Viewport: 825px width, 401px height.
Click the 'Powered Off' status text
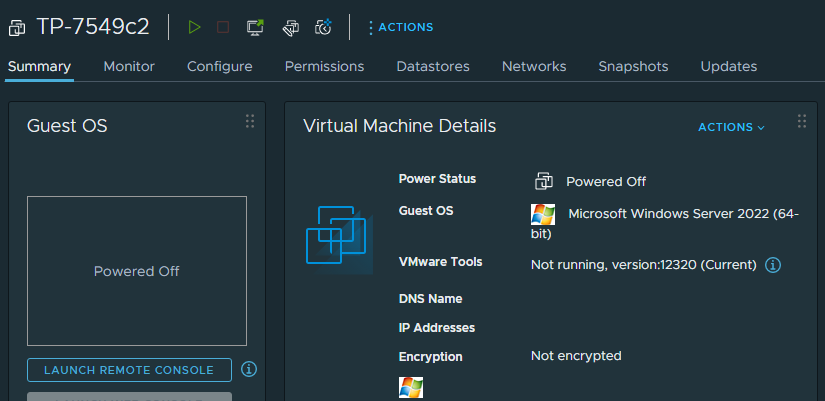606,182
